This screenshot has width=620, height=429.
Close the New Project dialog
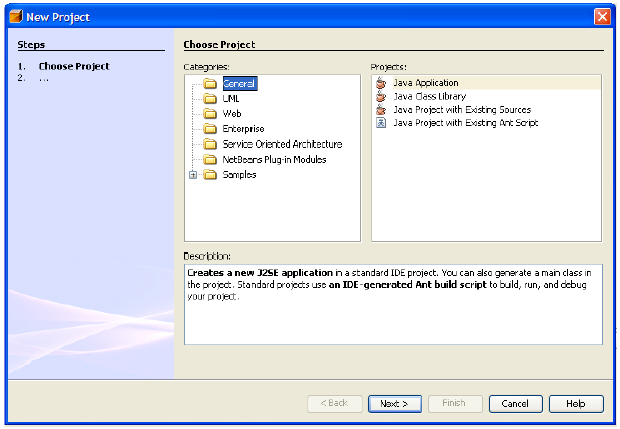point(602,17)
